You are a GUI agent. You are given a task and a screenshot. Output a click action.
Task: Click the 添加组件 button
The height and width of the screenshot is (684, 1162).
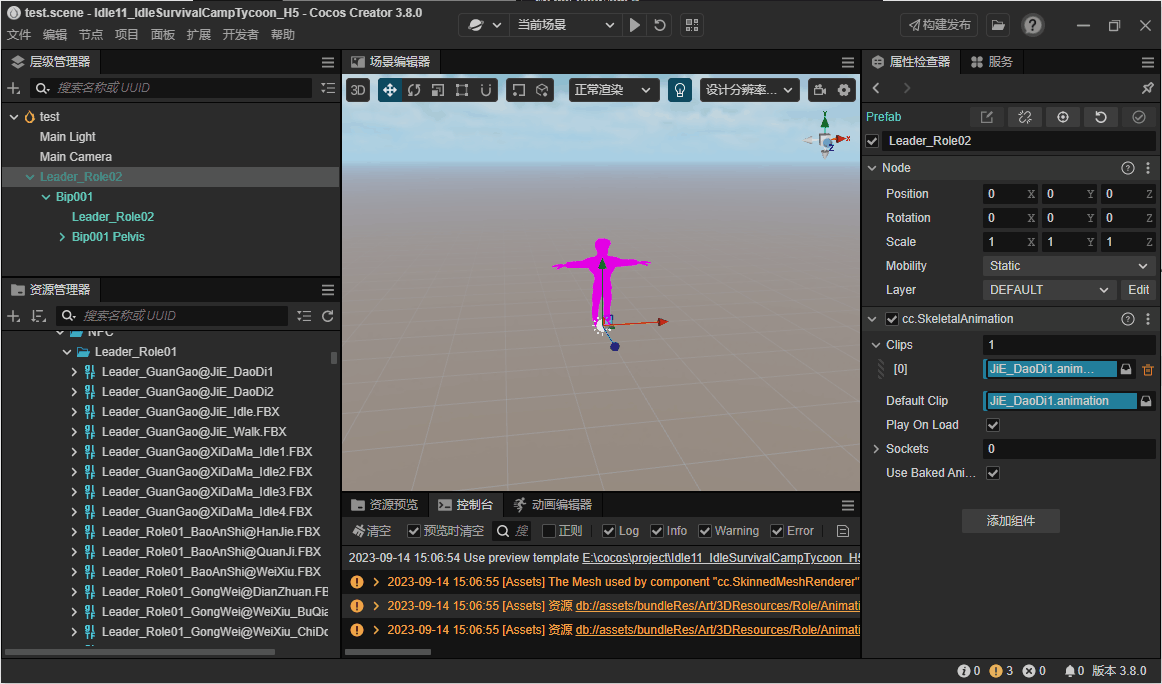(1011, 521)
